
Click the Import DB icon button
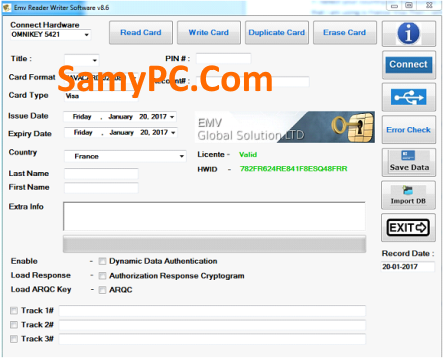(x=408, y=195)
